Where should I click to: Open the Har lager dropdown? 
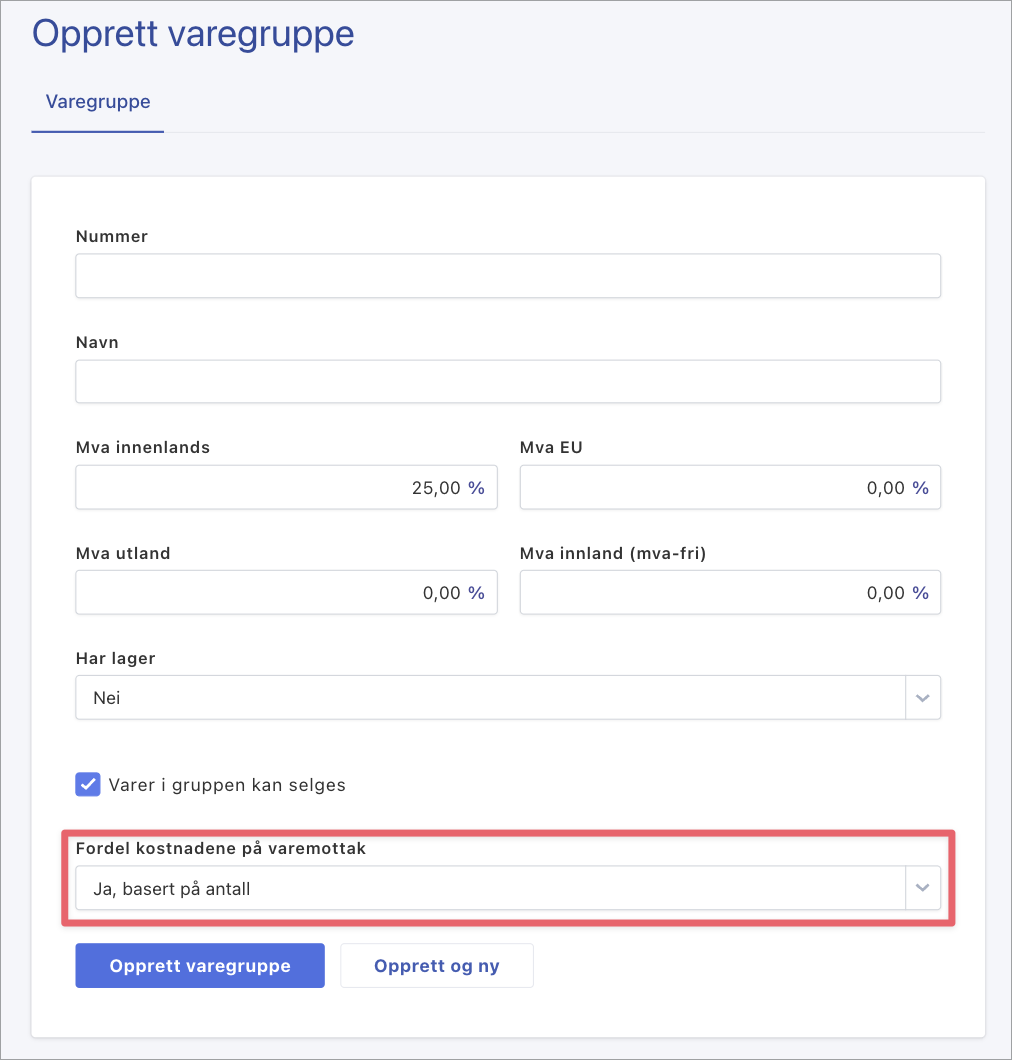click(508, 698)
